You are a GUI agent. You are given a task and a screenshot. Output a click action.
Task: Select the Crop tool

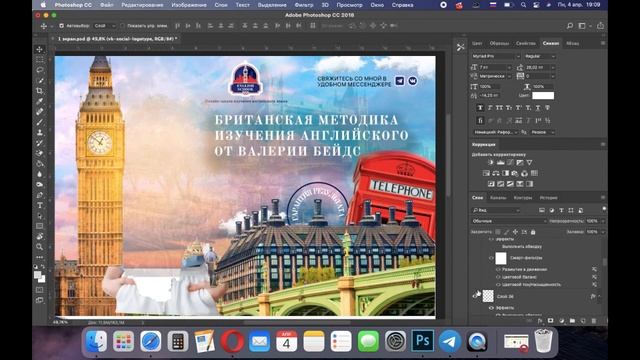coord(40,91)
